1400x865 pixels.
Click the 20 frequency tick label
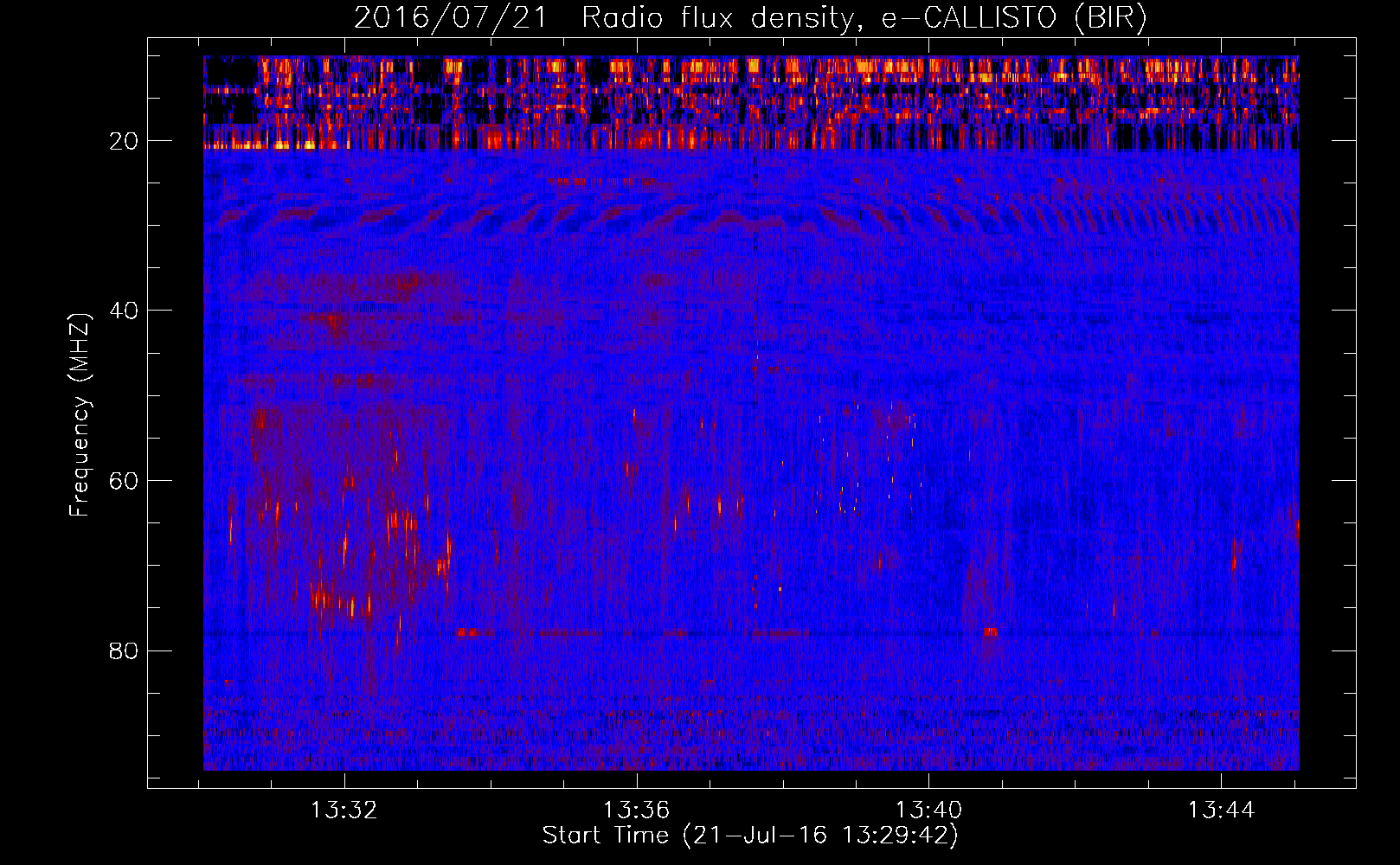pos(125,141)
